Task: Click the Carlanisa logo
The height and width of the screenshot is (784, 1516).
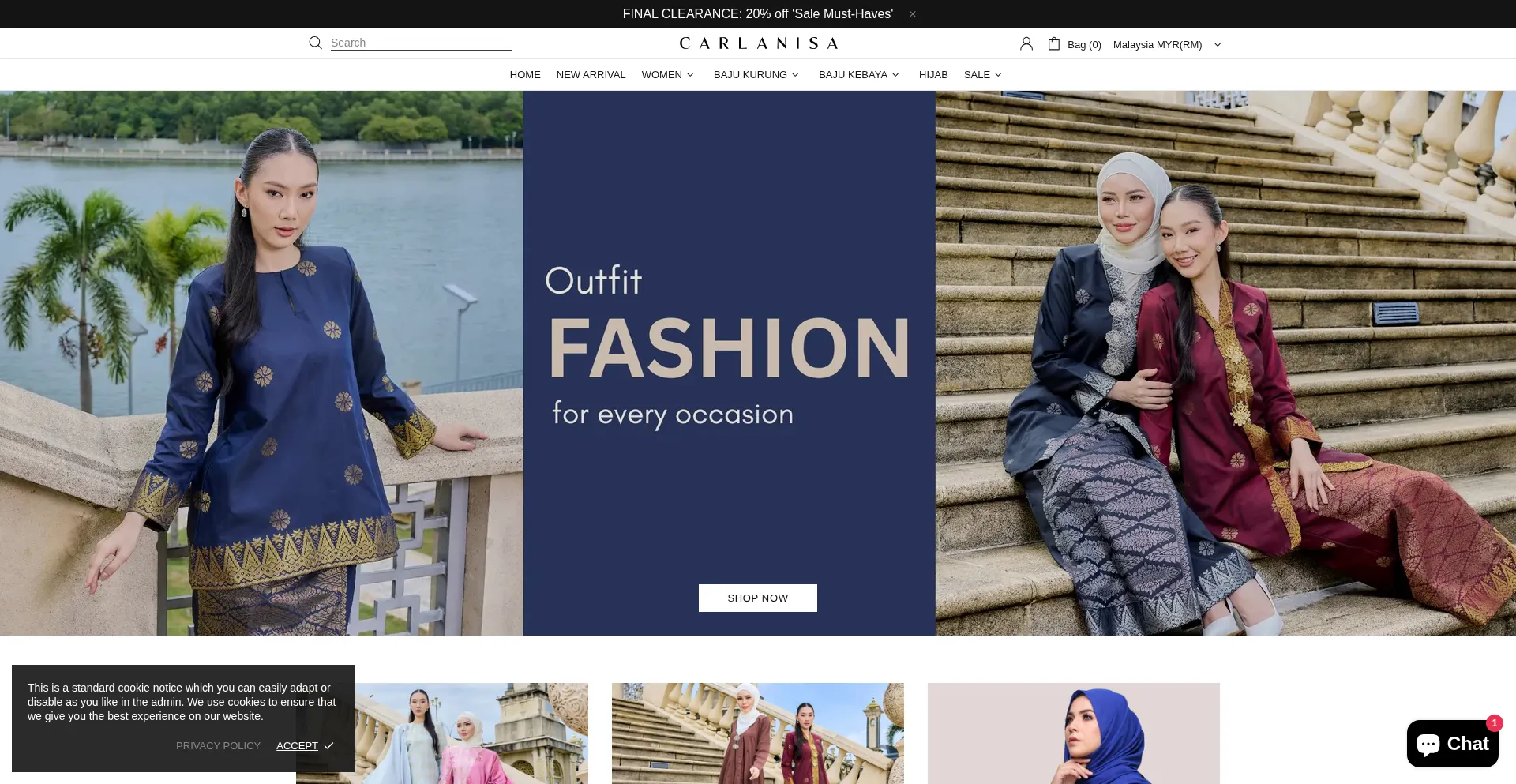Action: [758, 43]
